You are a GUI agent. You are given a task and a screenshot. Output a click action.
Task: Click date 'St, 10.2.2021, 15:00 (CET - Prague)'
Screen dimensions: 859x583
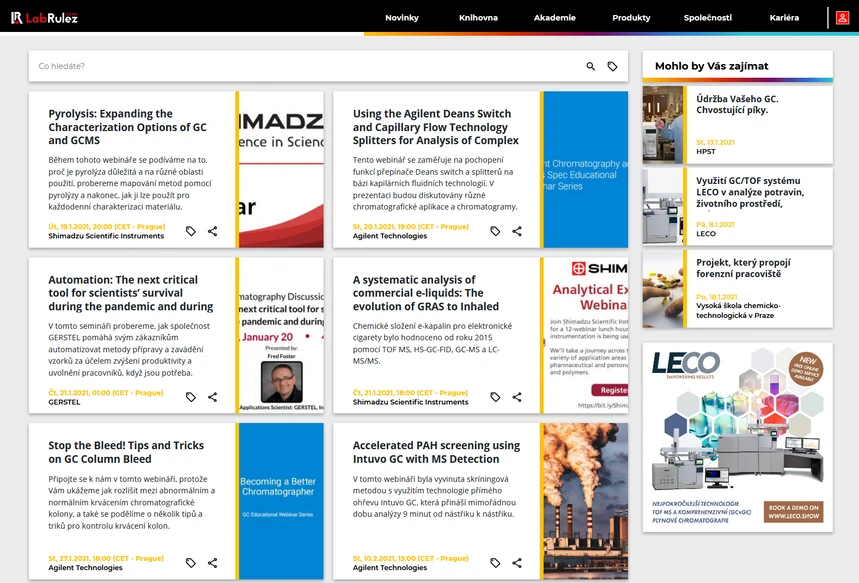click(411, 558)
